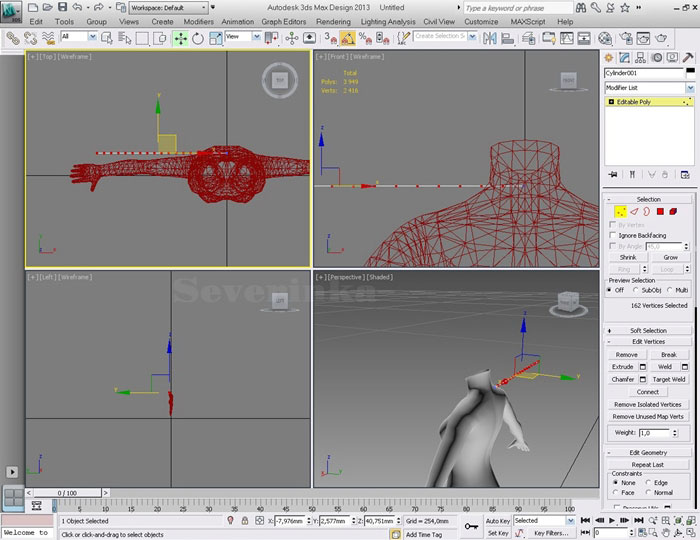Click Selection Lock toggle in status bar
The width and height of the screenshot is (700, 540).
(245, 520)
